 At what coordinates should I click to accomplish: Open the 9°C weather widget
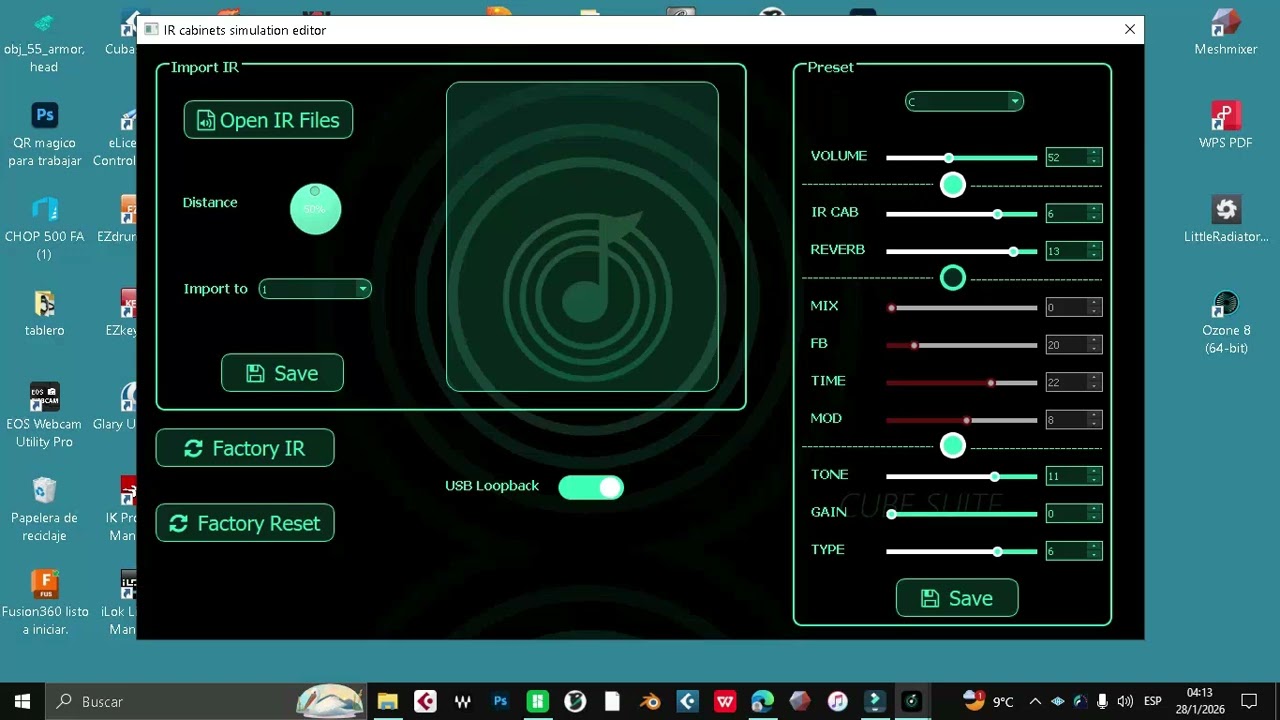click(x=989, y=701)
